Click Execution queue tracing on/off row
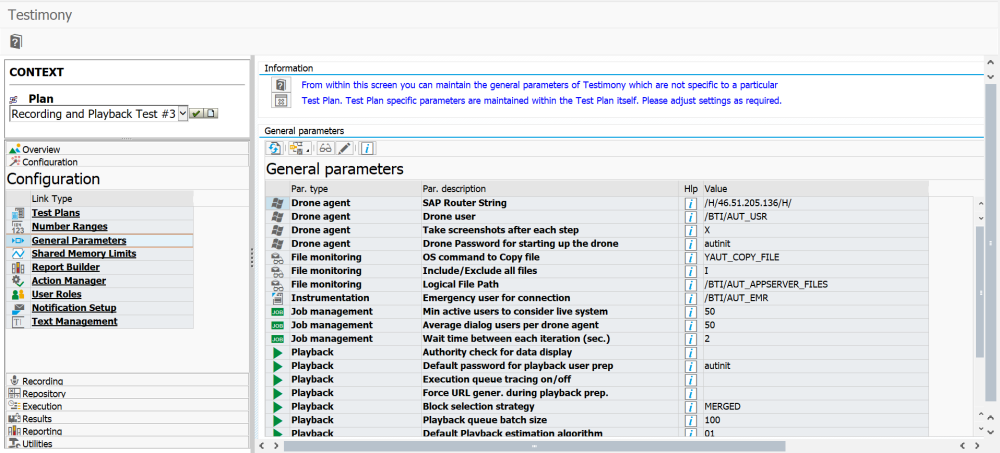The image size is (1000, 453). pyautogui.click(x=596, y=379)
